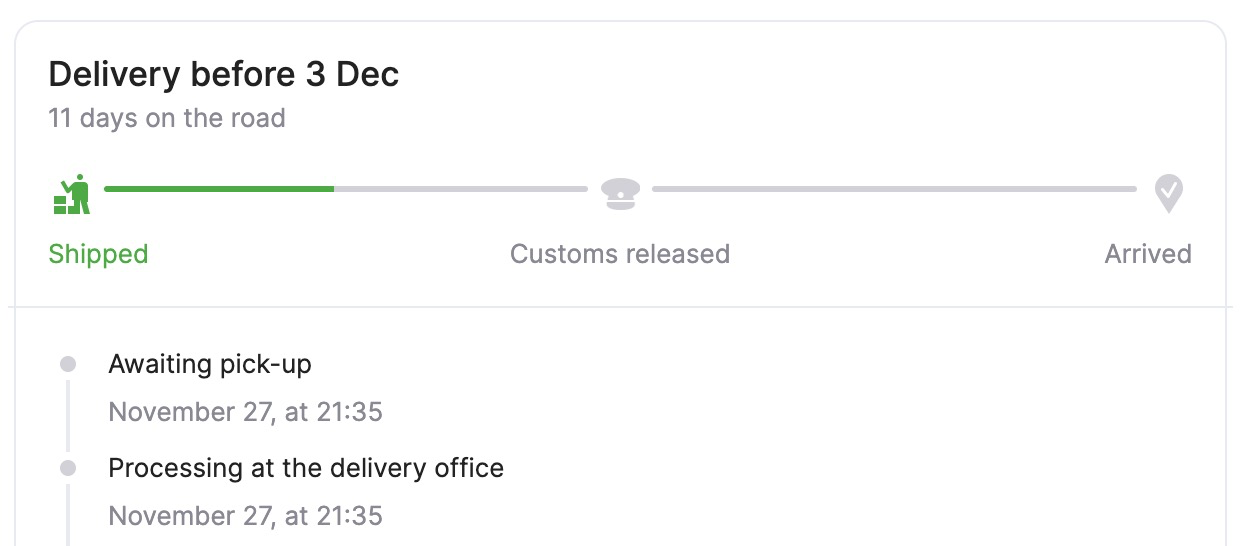This screenshot has width=1252, height=546.
Task: Click the vertical line below the Processing dot
Action: click(68, 515)
